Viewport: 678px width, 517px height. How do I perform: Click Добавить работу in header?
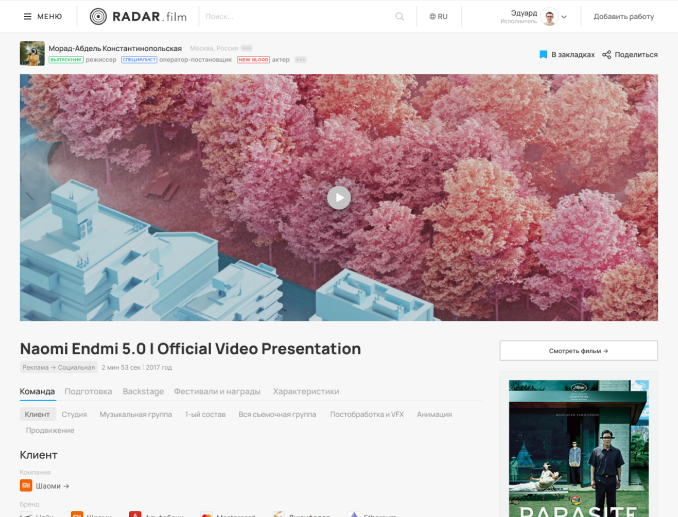tap(624, 16)
